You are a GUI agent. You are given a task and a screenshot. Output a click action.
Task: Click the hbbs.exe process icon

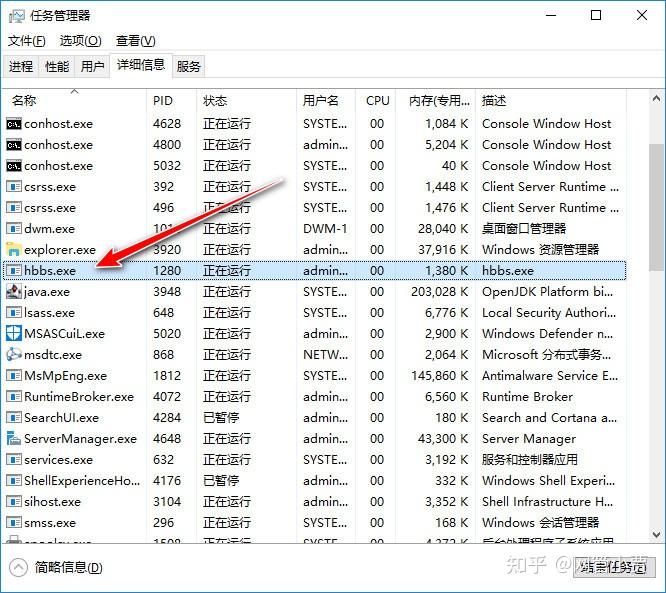[x=14, y=270]
